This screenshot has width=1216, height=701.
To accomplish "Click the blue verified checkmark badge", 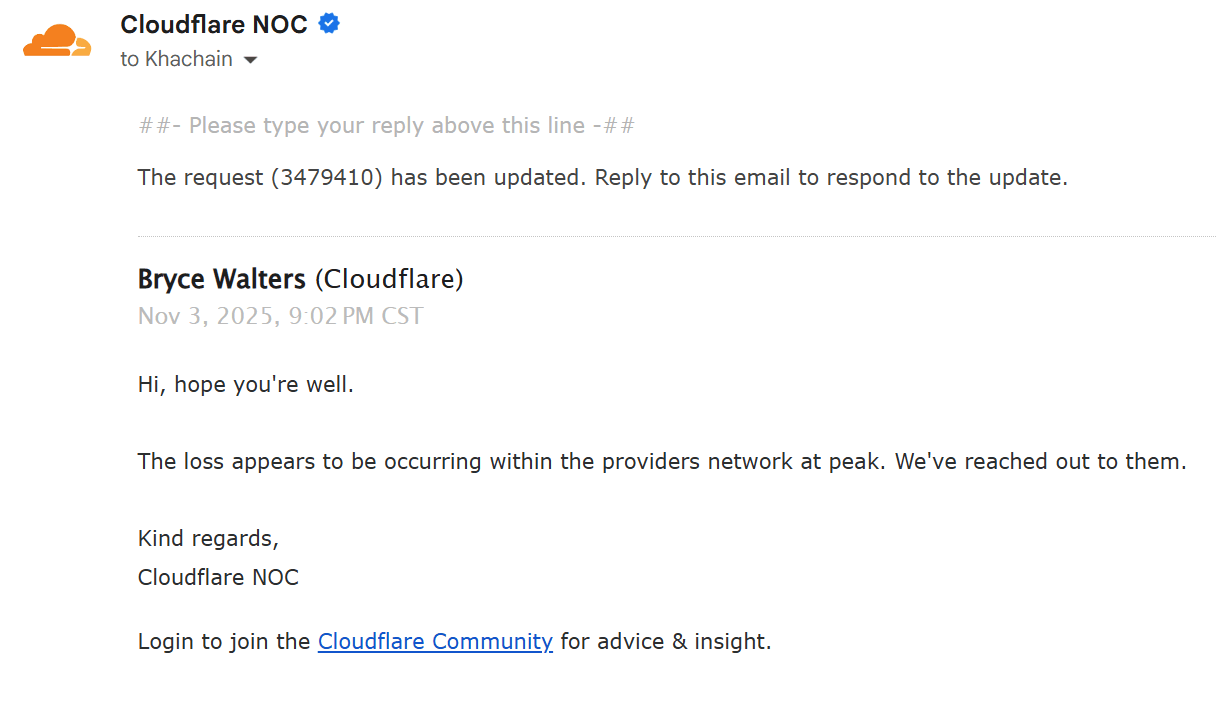I will point(329,24).
